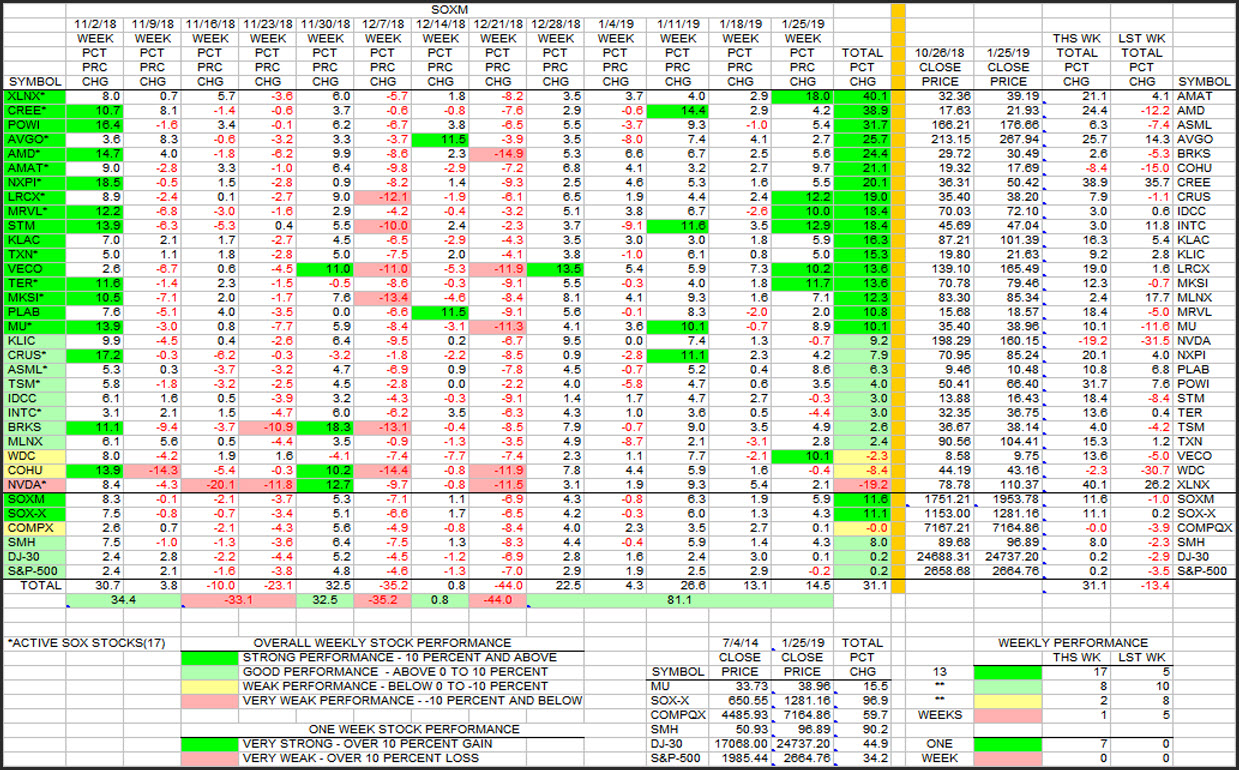
Task: Select the 12/21/18 date header cell
Action: click(497, 23)
